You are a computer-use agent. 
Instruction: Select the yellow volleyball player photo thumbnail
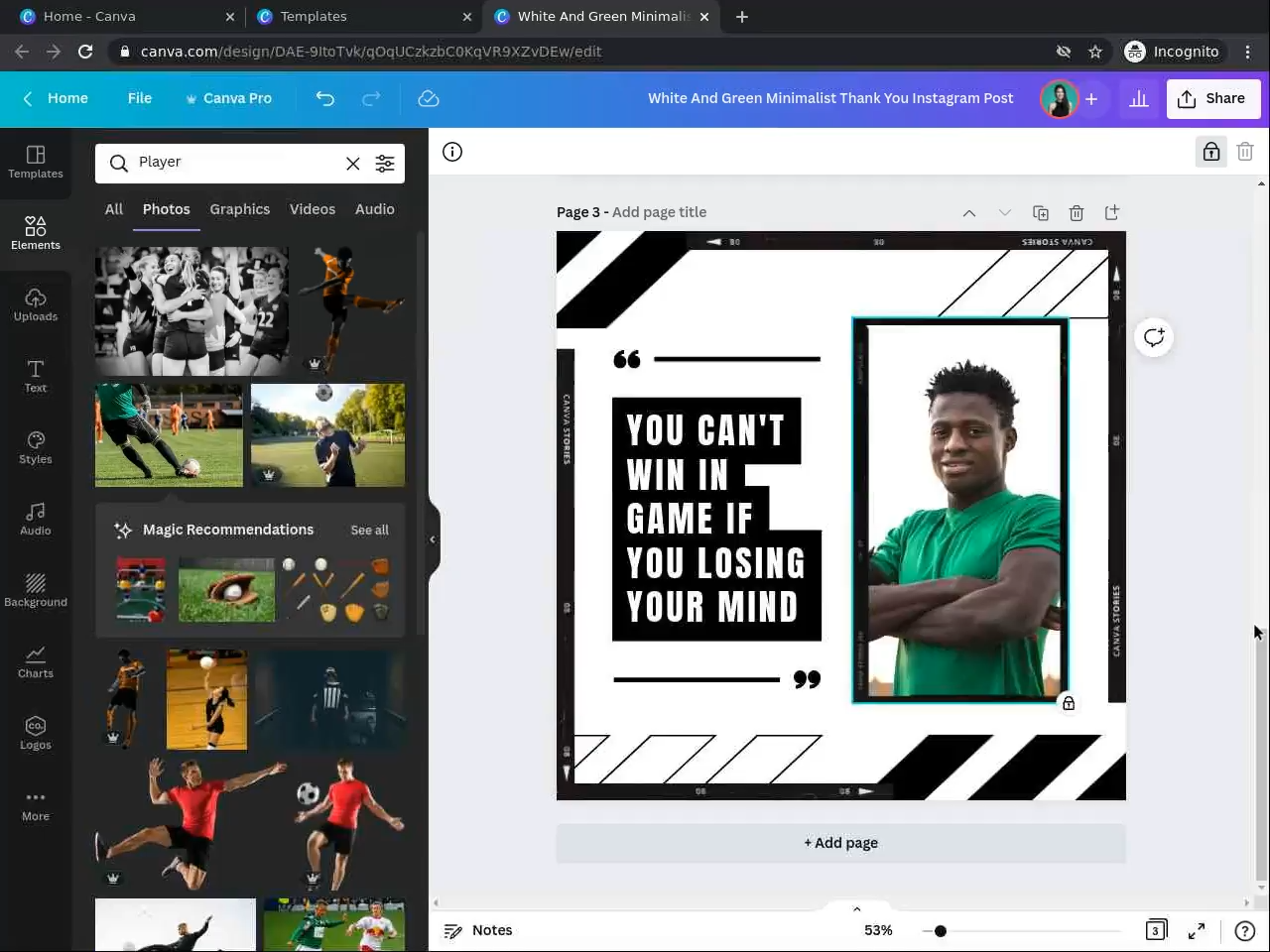[207, 700]
